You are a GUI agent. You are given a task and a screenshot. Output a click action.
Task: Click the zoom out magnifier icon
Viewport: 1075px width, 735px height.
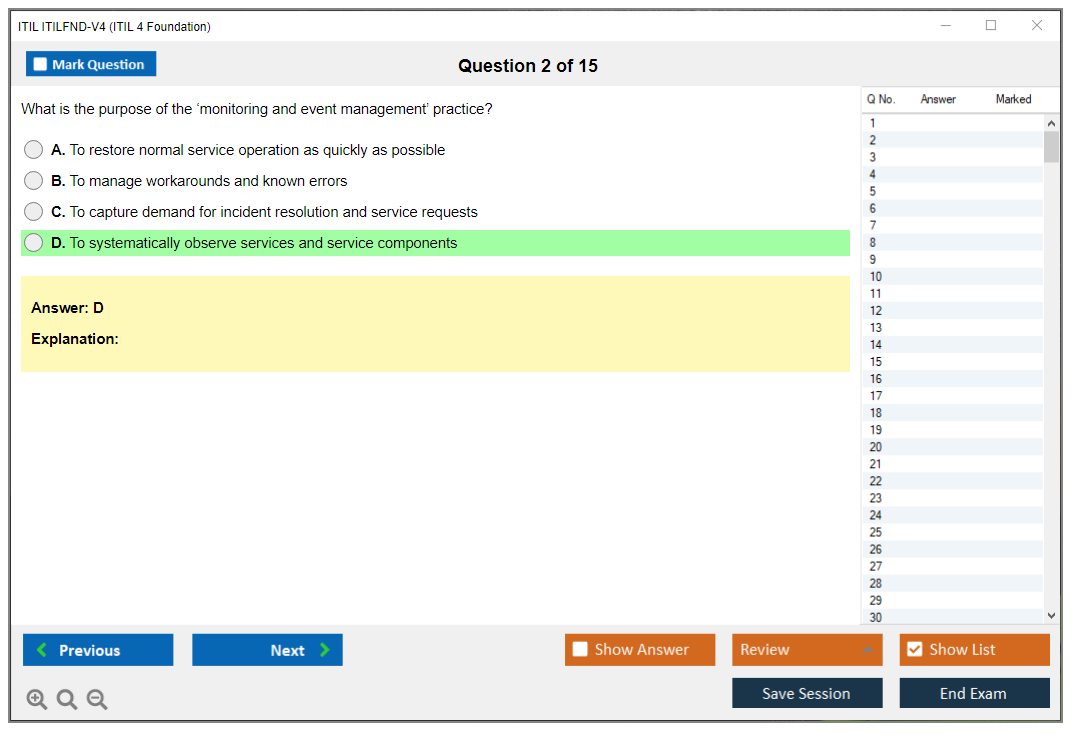pyautogui.click(x=97, y=700)
